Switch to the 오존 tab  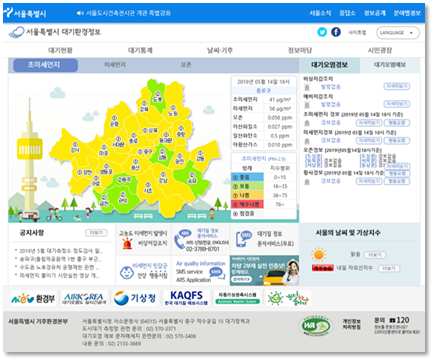pos(186,65)
